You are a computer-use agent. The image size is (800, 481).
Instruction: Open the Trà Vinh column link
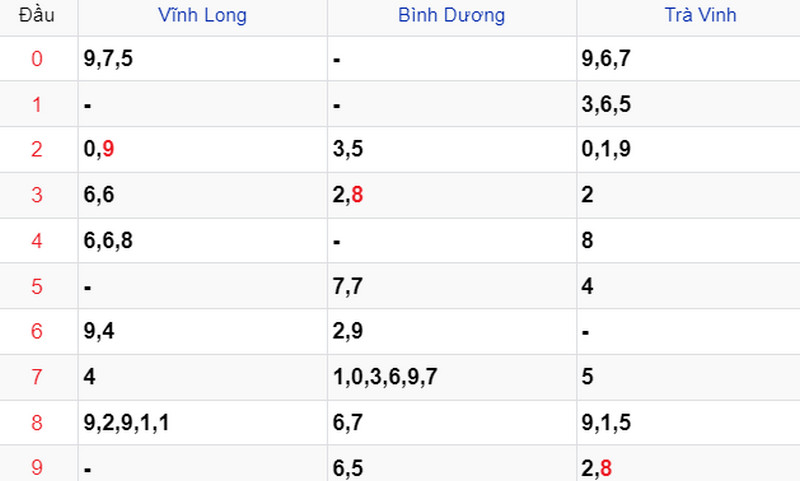coord(700,15)
